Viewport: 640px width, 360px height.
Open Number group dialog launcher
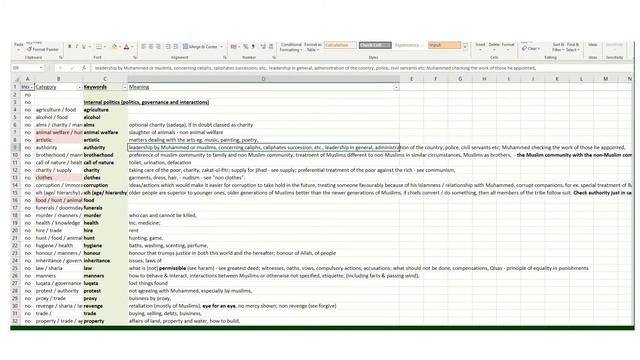click(274, 58)
